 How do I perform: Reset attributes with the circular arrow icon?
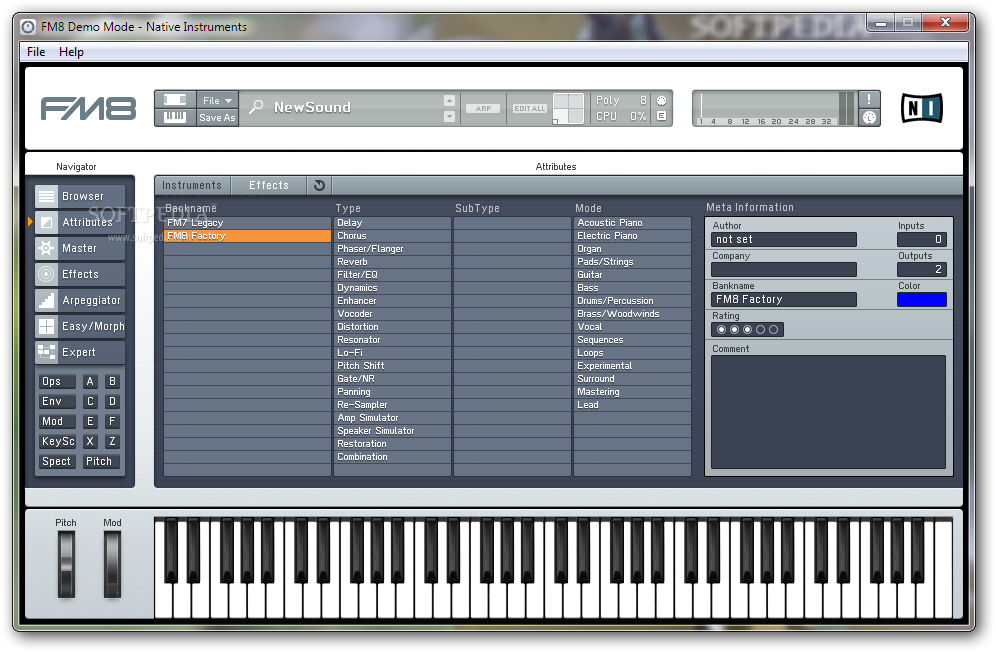tap(320, 186)
